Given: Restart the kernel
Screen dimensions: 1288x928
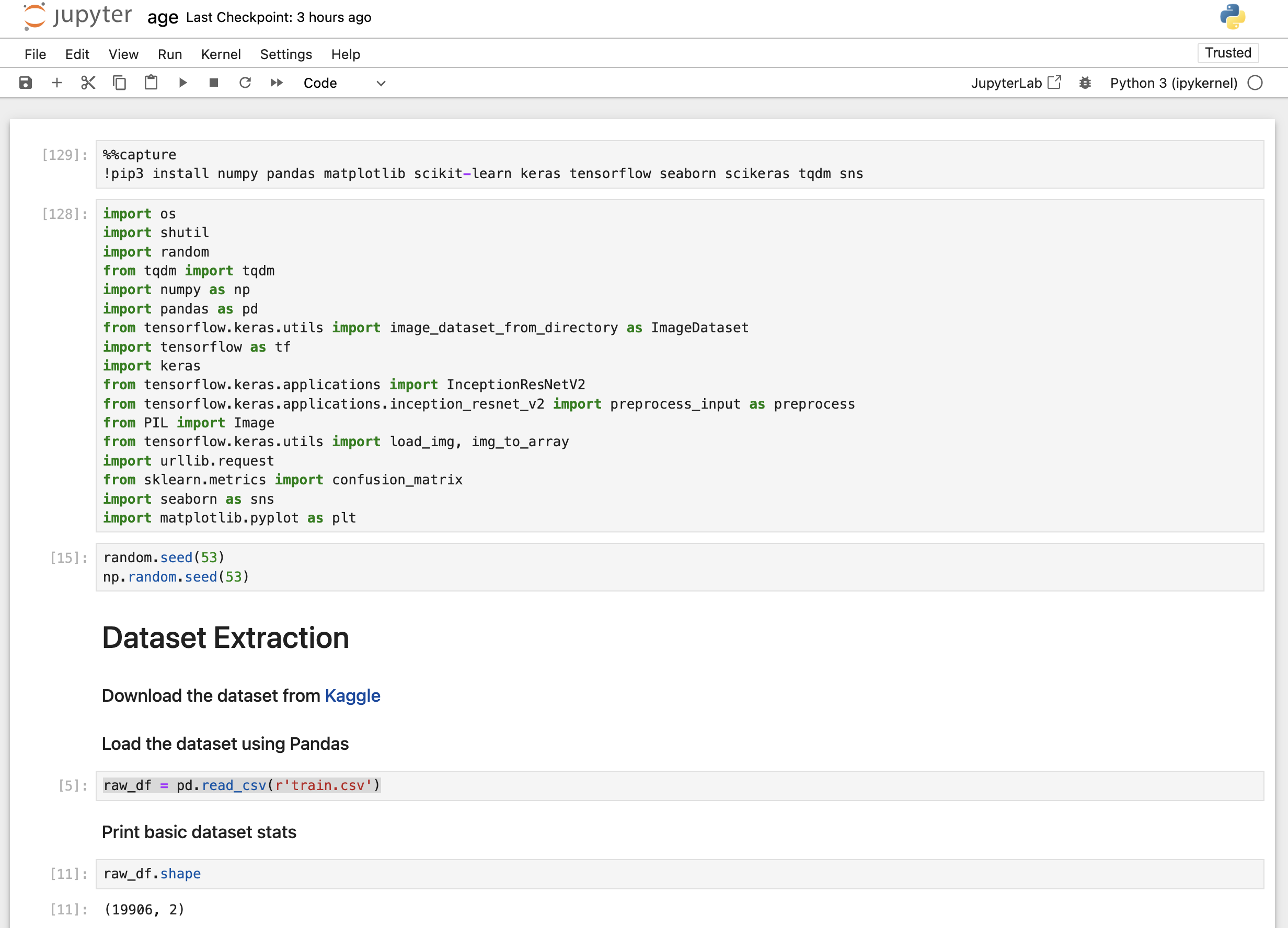Looking at the screenshot, I should click(x=245, y=83).
